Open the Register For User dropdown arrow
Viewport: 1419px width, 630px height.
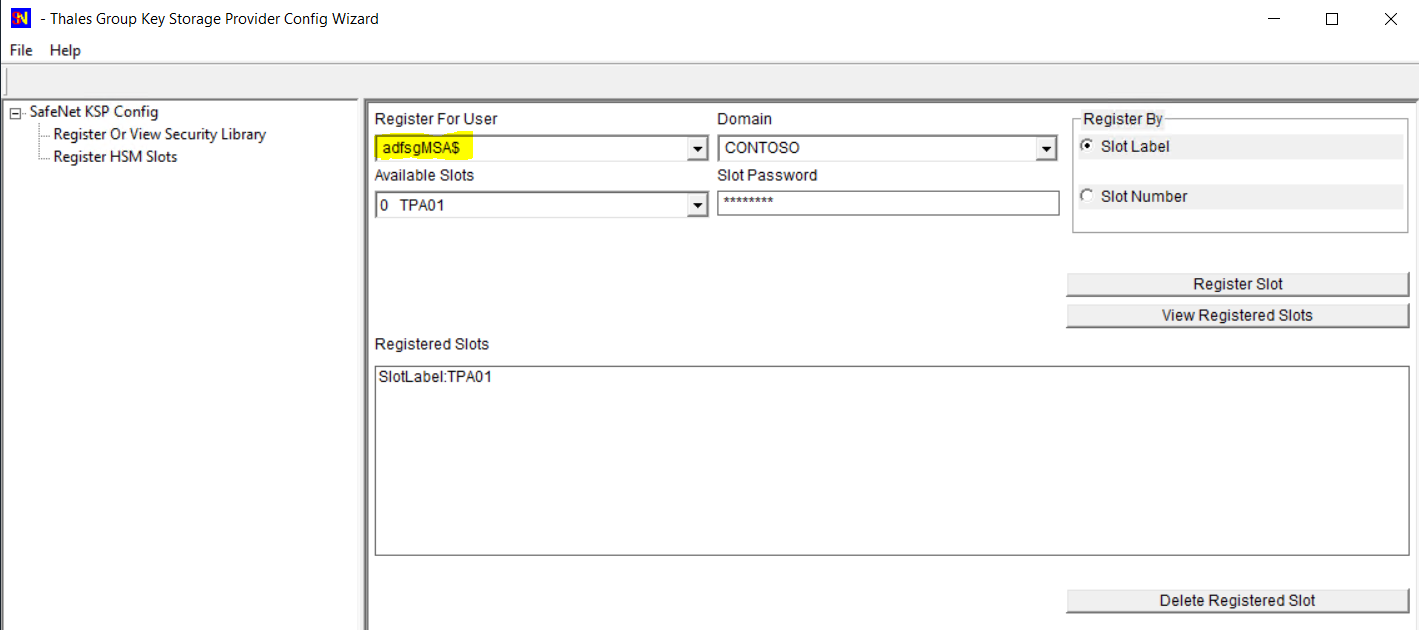click(697, 148)
